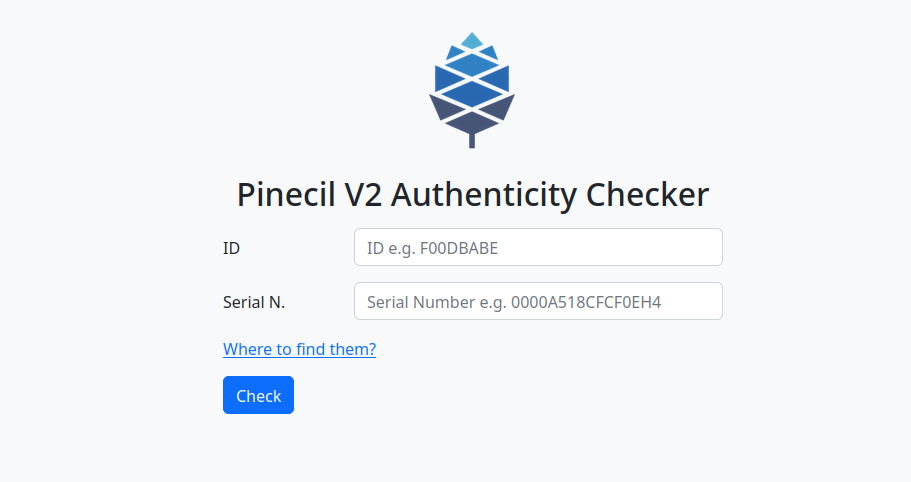Open the "Where to find them?" link
This screenshot has width=911, height=482.
(x=299, y=349)
